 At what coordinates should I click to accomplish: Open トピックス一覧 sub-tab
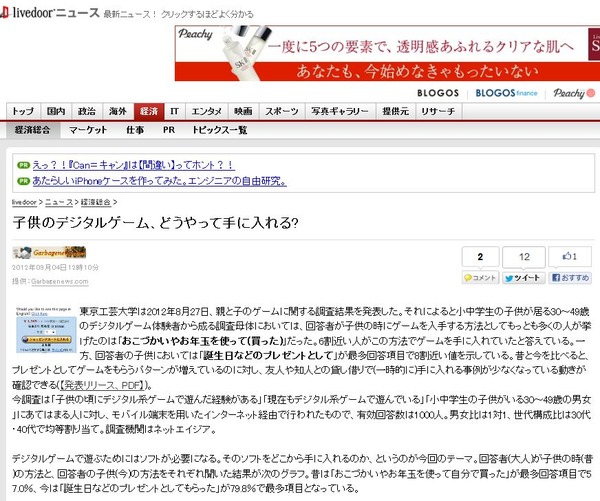point(220,130)
